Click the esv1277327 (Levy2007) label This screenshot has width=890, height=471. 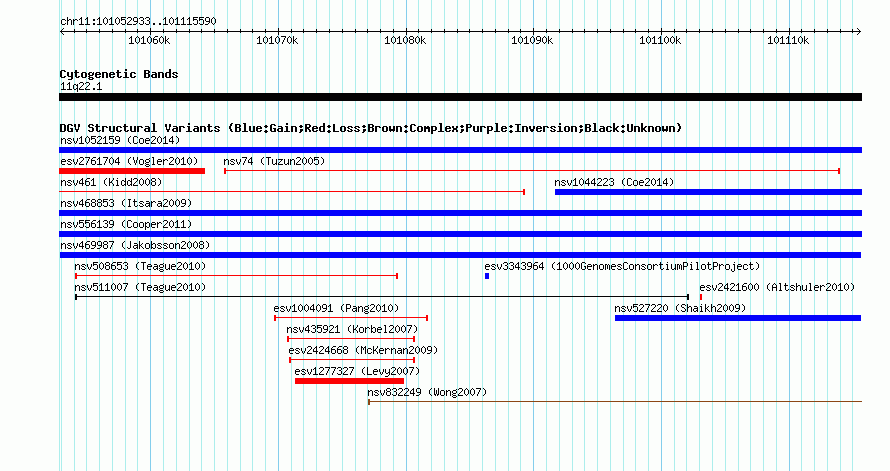(x=357, y=371)
